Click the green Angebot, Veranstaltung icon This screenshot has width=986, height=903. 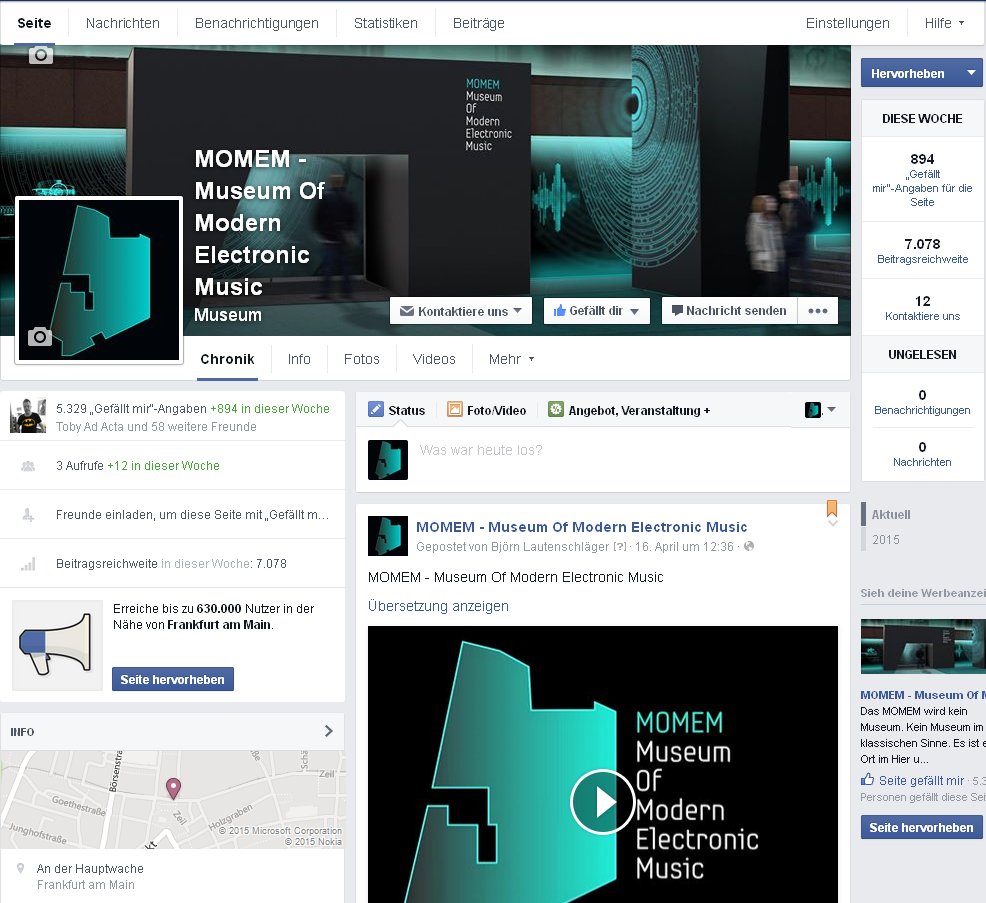[555, 410]
